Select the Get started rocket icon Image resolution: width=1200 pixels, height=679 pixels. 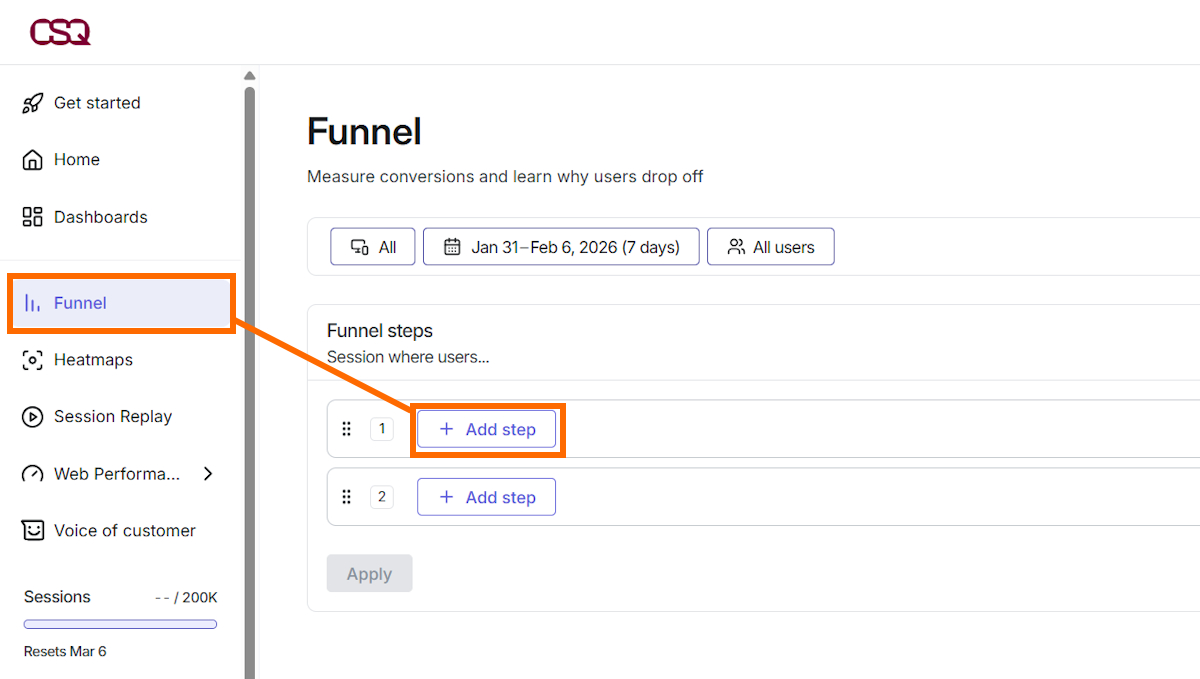[31, 102]
